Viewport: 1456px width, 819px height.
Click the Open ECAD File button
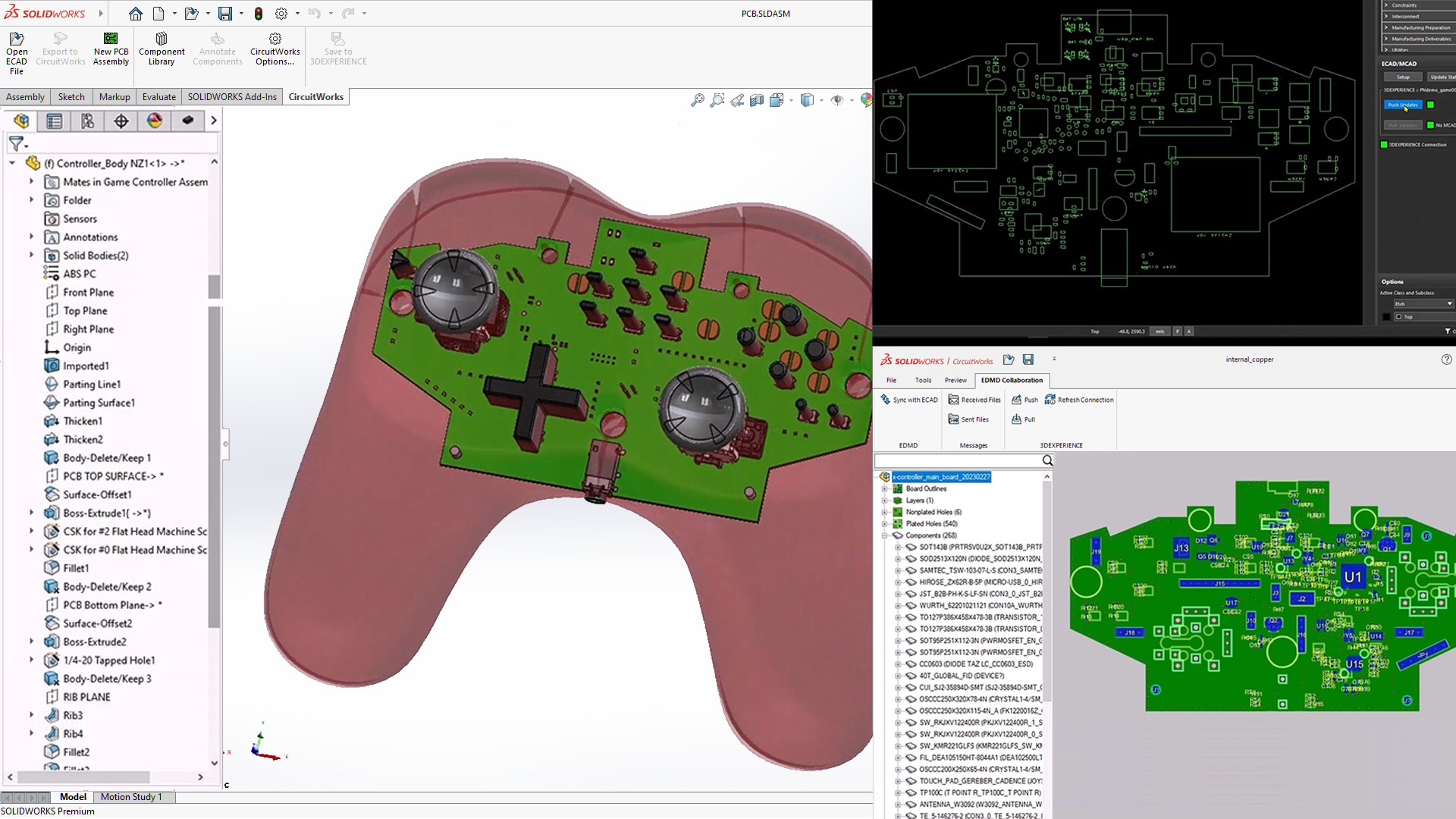click(17, 53)
